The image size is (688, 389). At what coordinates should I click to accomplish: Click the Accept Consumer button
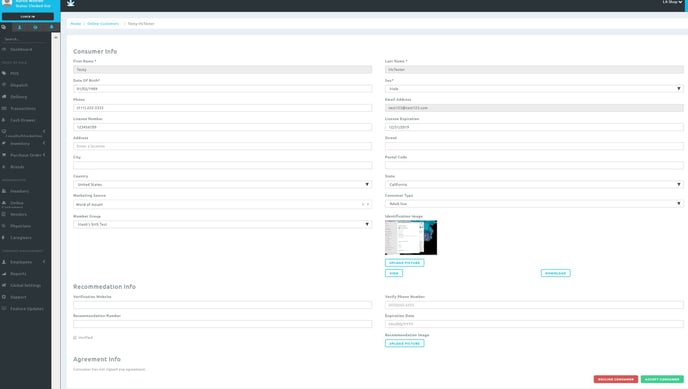[662, 379]
